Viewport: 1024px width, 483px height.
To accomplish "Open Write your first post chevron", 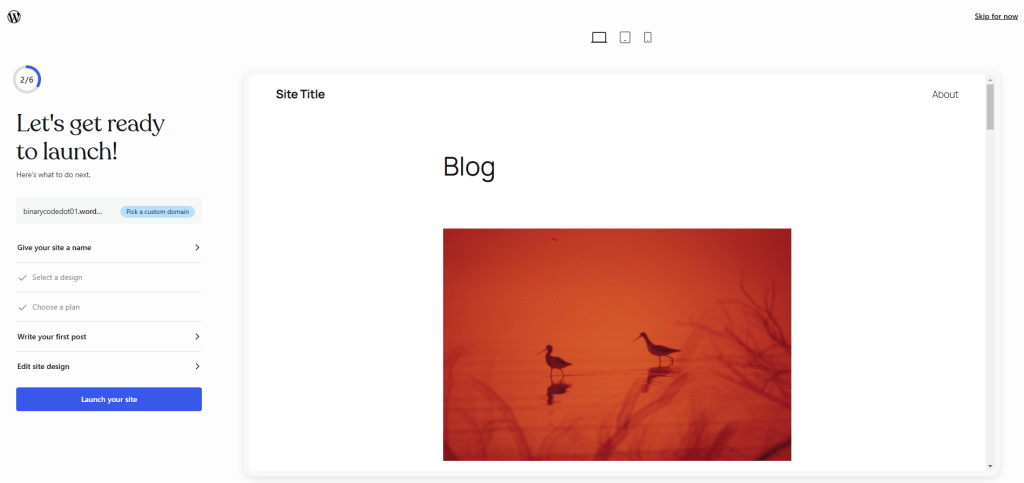I will click(197, 337).
